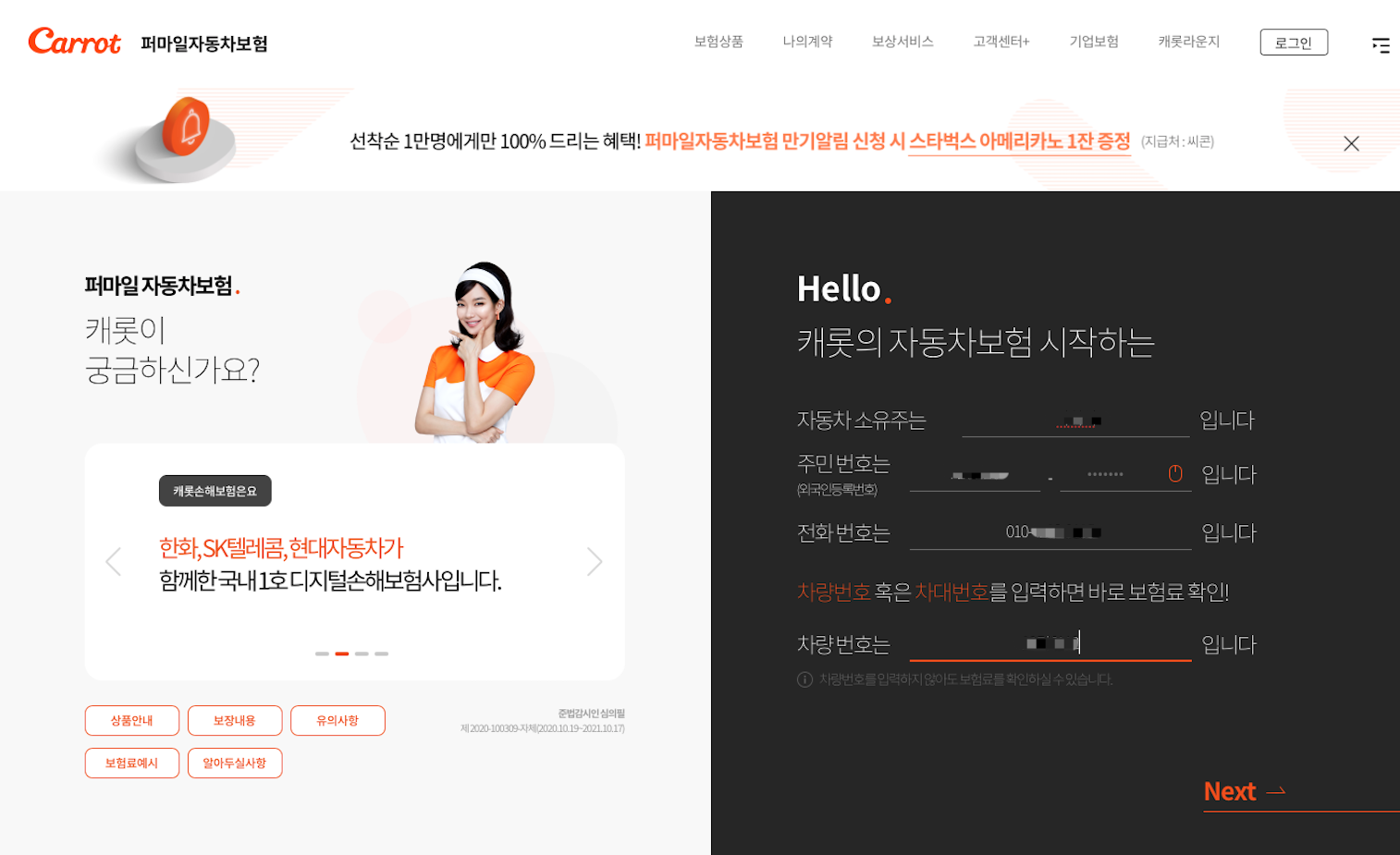Viewport: 1400px width, 855px height.
Task: Select the first carousel indicator dash
Action: [322, 653]
